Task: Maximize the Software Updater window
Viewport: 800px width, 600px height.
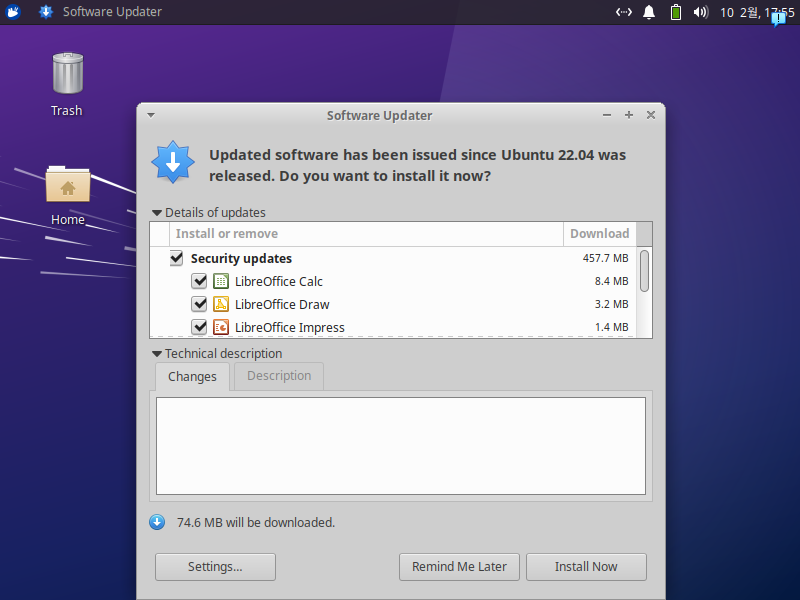Action: point(629,115)
